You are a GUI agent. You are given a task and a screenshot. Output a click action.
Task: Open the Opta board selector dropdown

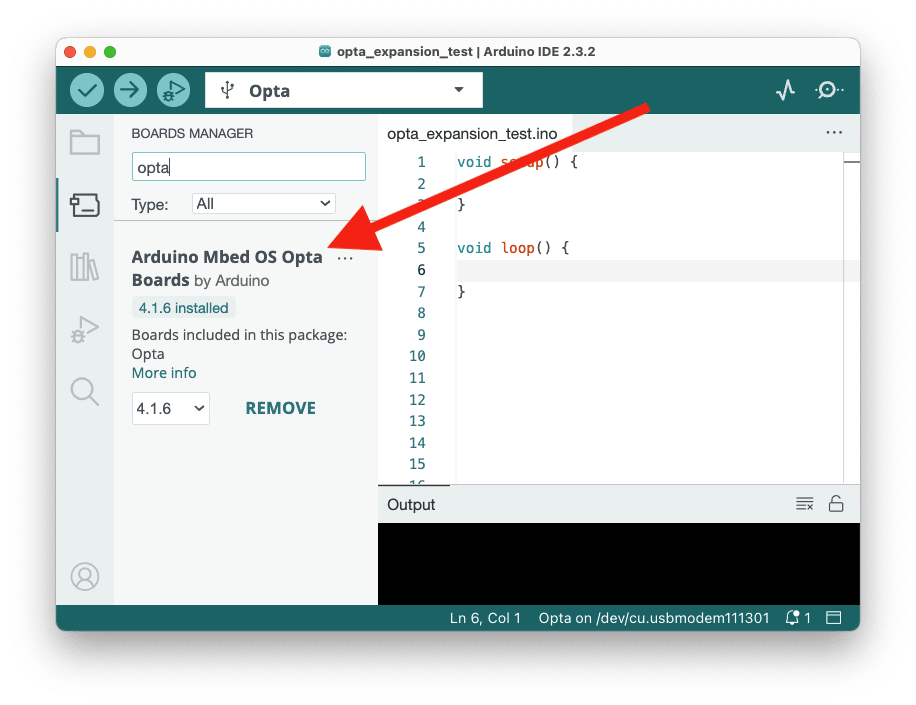coord(344,90)
